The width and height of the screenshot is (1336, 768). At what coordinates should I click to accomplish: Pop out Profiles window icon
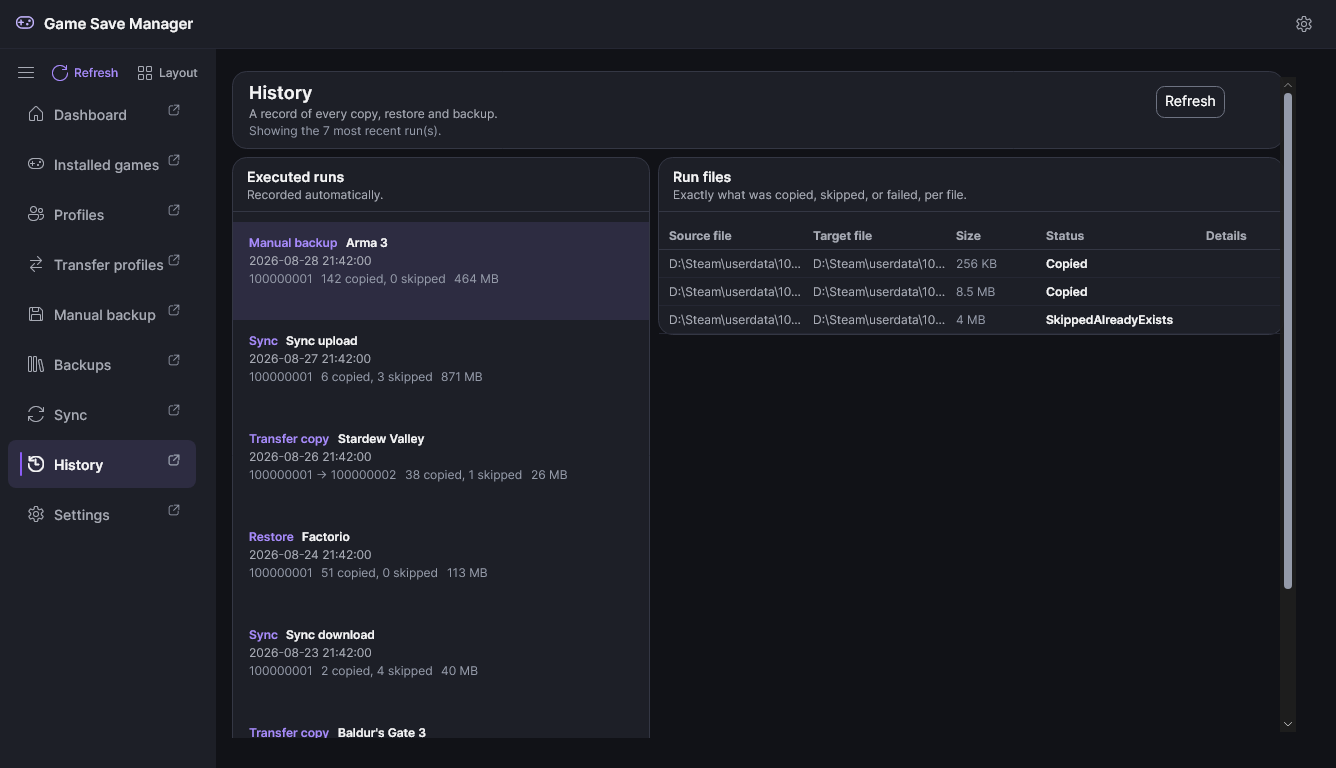tap(174, 210)
